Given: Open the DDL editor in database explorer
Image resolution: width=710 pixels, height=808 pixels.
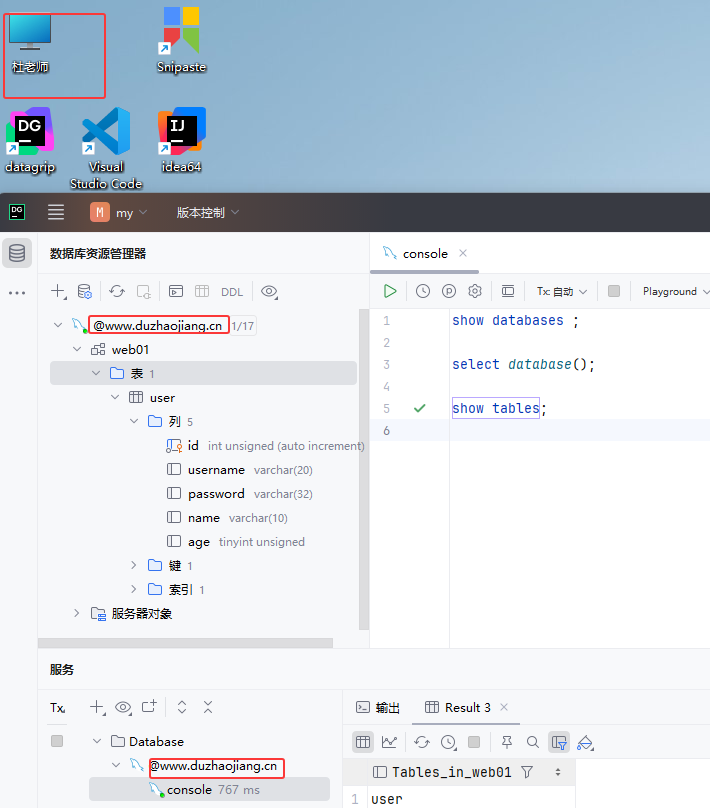Looking at the screenshot, I should click(x=231, y=292).
